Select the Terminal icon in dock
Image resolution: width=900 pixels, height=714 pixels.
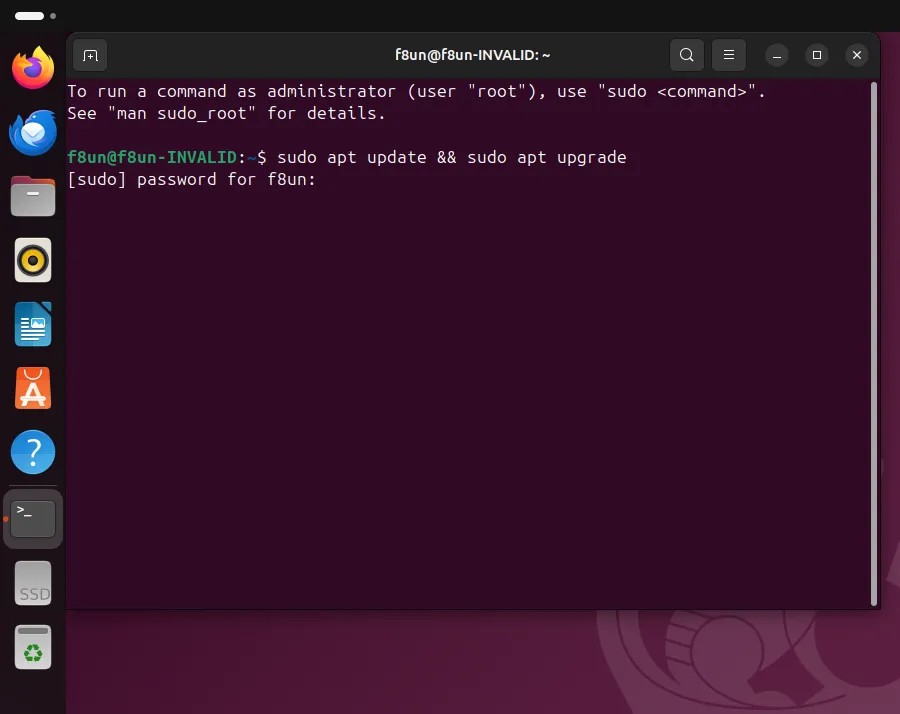click(x=33, y=518)
